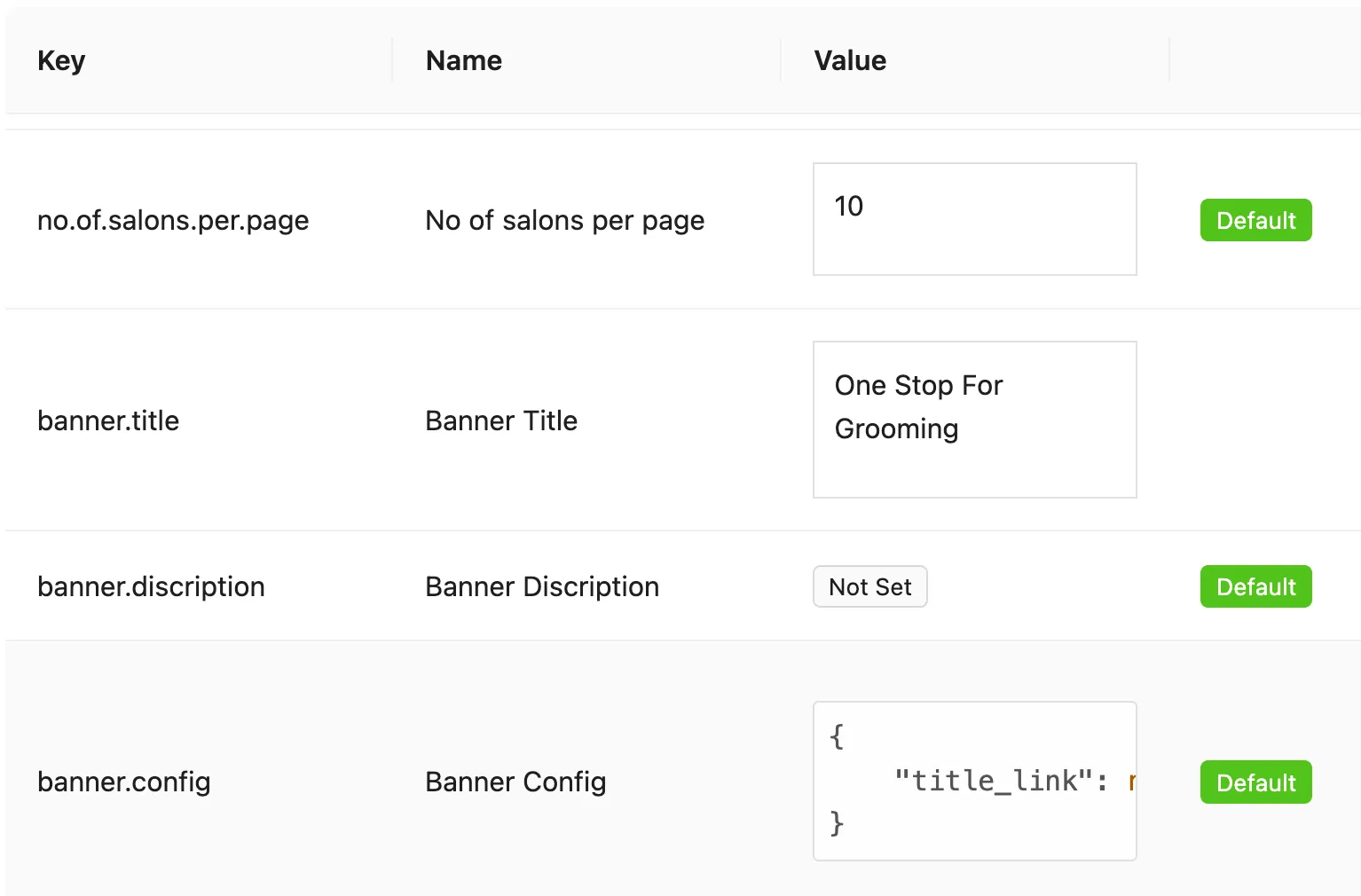
Task: Click the "Banner Config" name cell
Action: 515,782
